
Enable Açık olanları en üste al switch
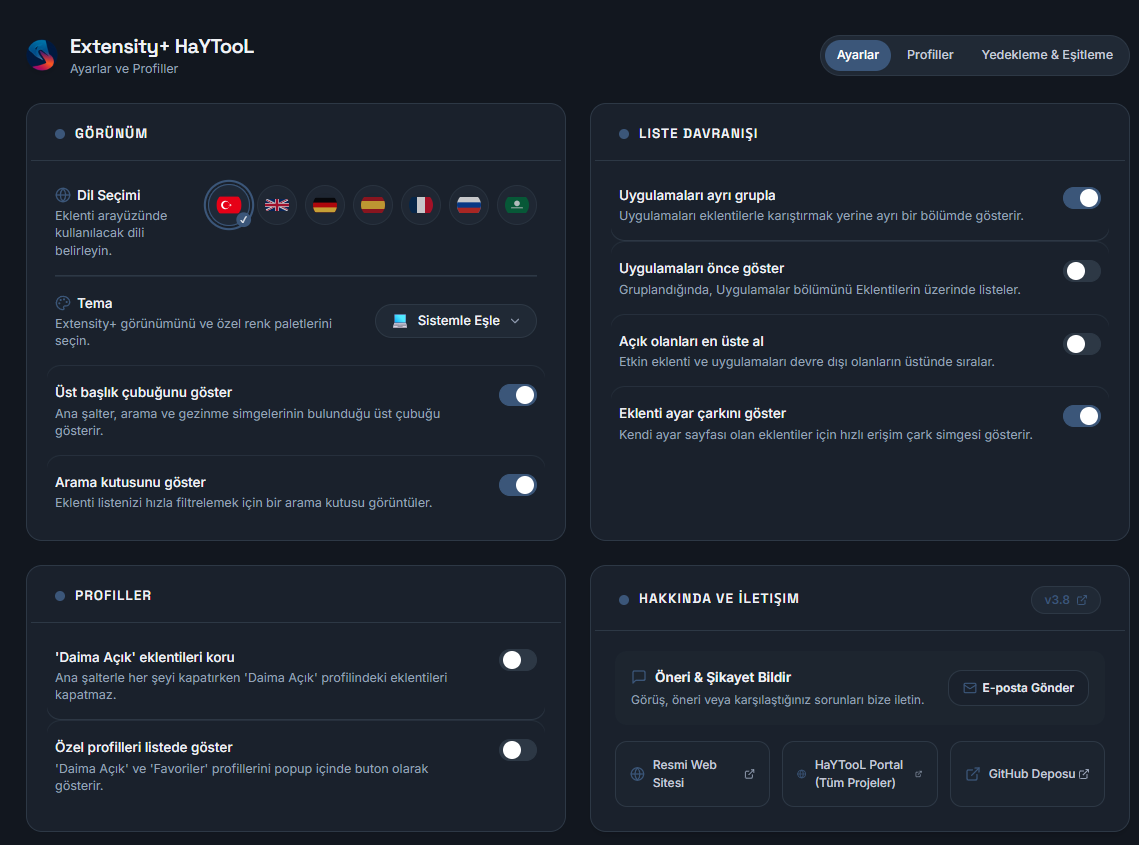[x=1082, y=344]
